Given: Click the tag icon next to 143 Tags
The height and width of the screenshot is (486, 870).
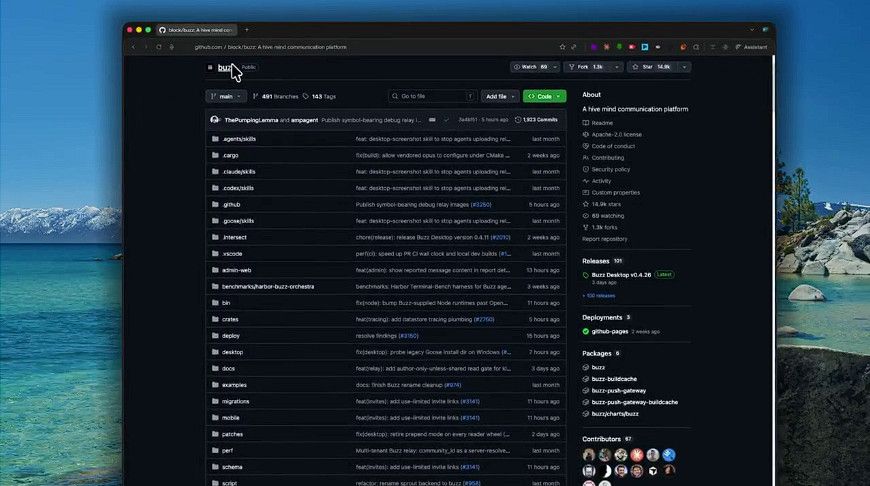Looking at the screenshot, I should [306, 97].
